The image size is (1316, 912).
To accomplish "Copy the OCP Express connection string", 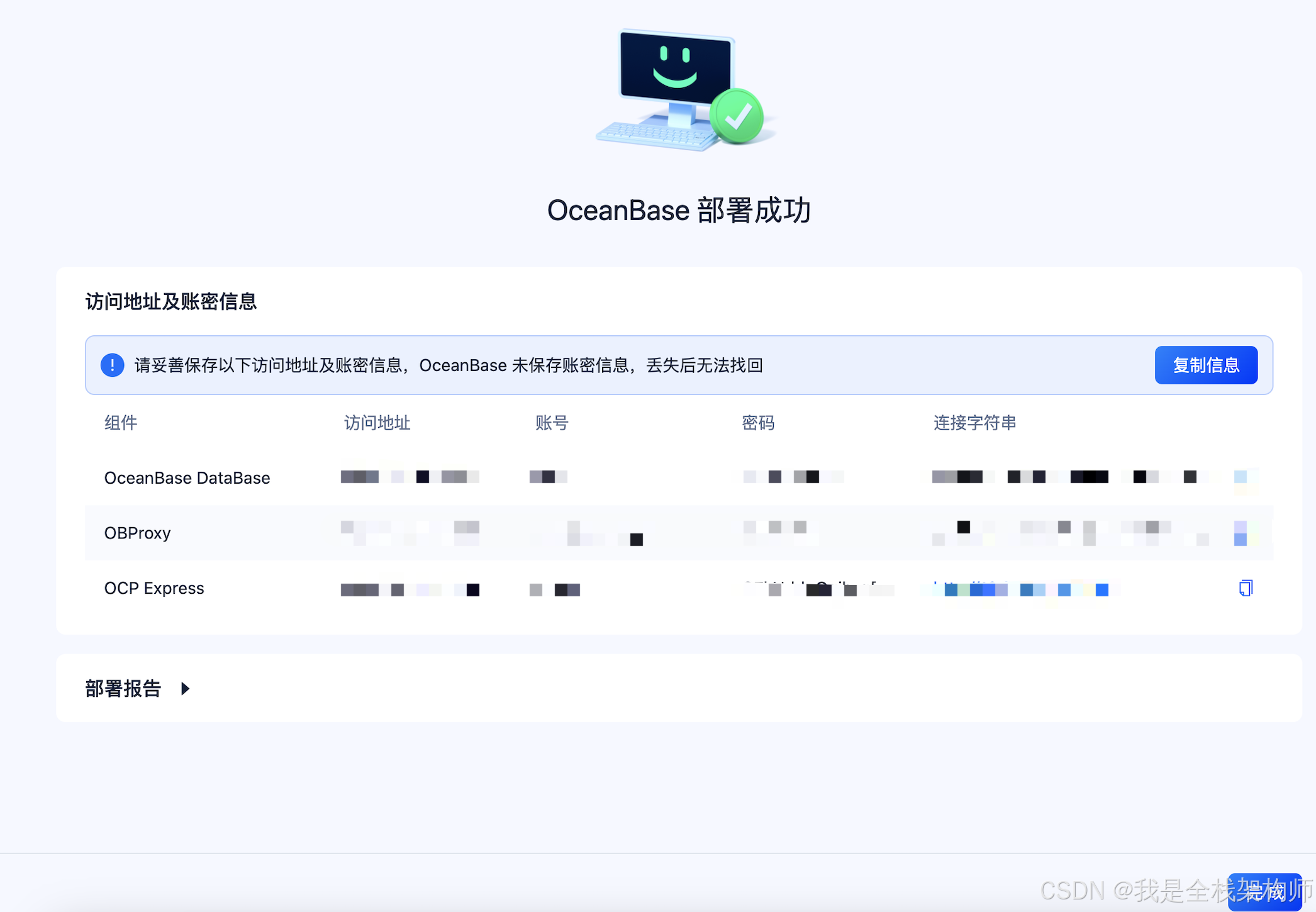I will pos(1246,588).
